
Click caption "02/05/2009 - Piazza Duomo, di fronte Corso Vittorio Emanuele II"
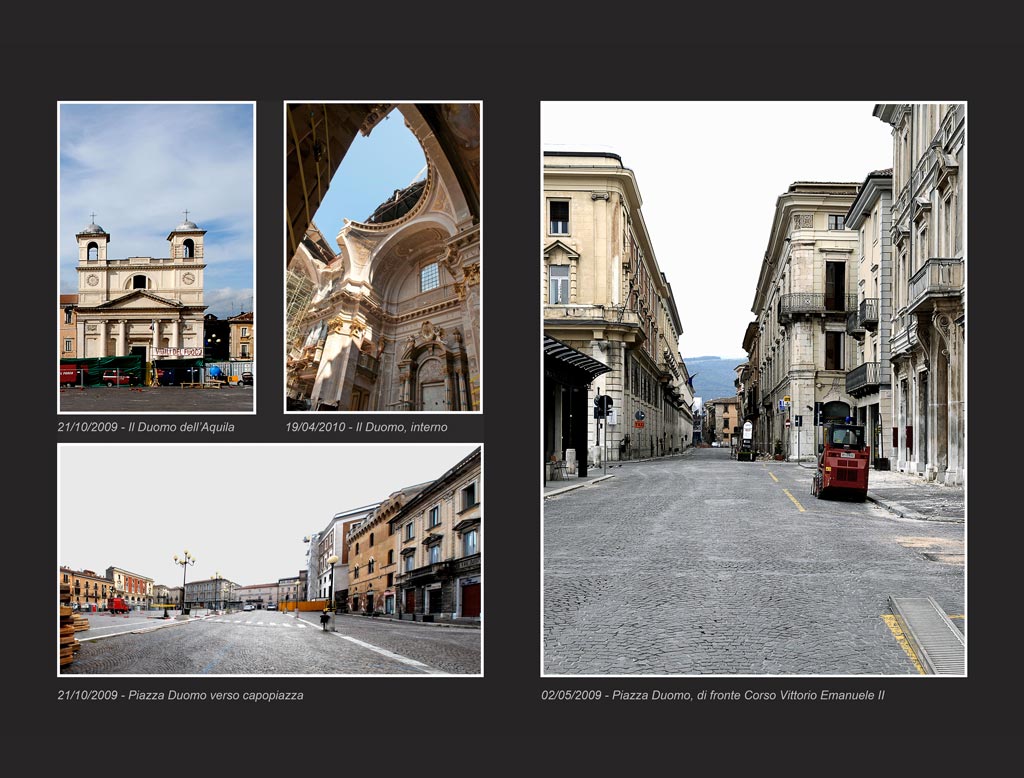click(712, 695)
